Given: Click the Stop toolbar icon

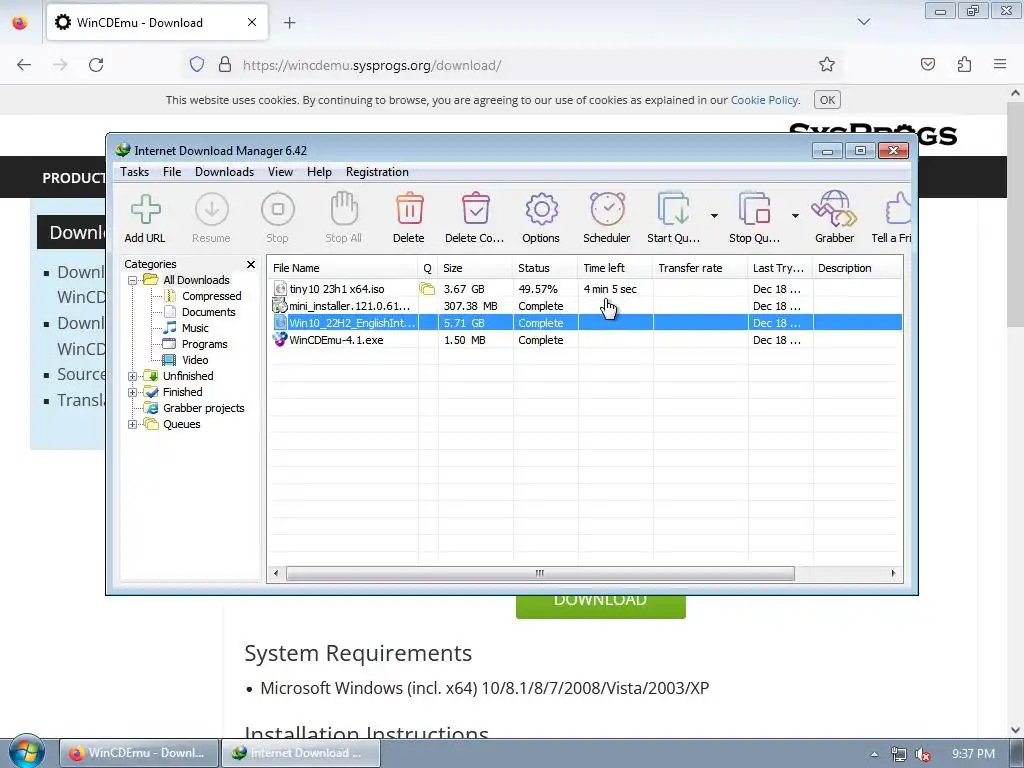Looking at the screenshot, I should tap(278, 209).
